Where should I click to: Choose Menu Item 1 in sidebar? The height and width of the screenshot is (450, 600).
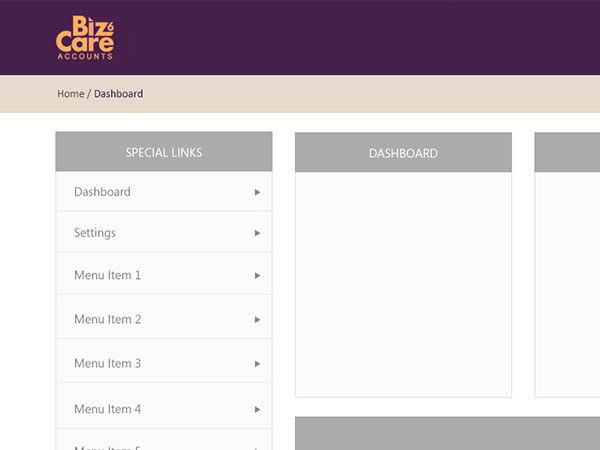coord(107,275)
